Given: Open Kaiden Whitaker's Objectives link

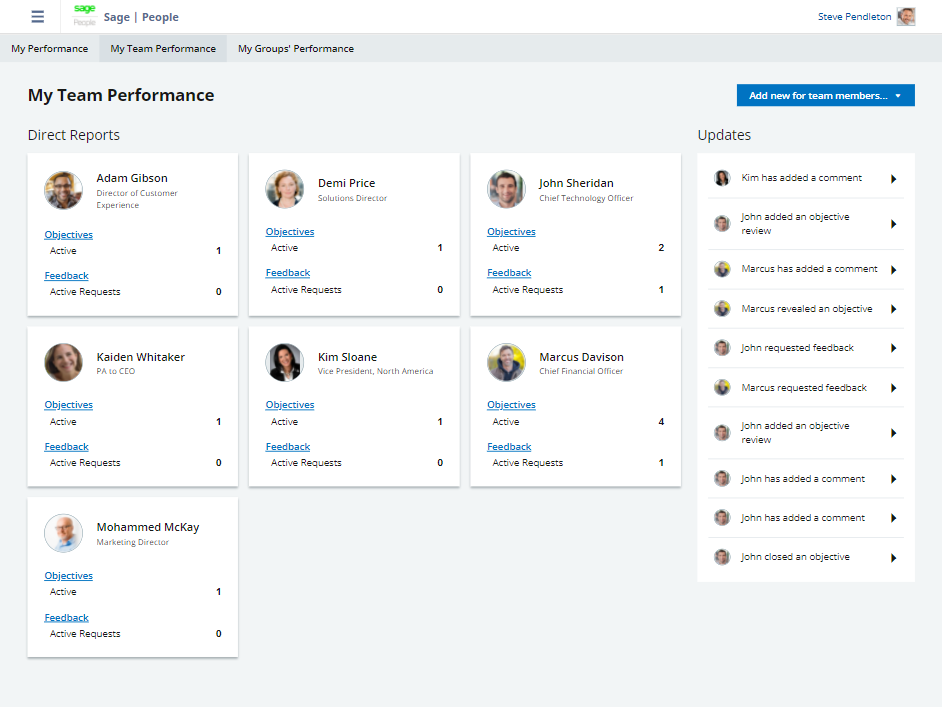Looking at the screenshot, I should point(68,405).
